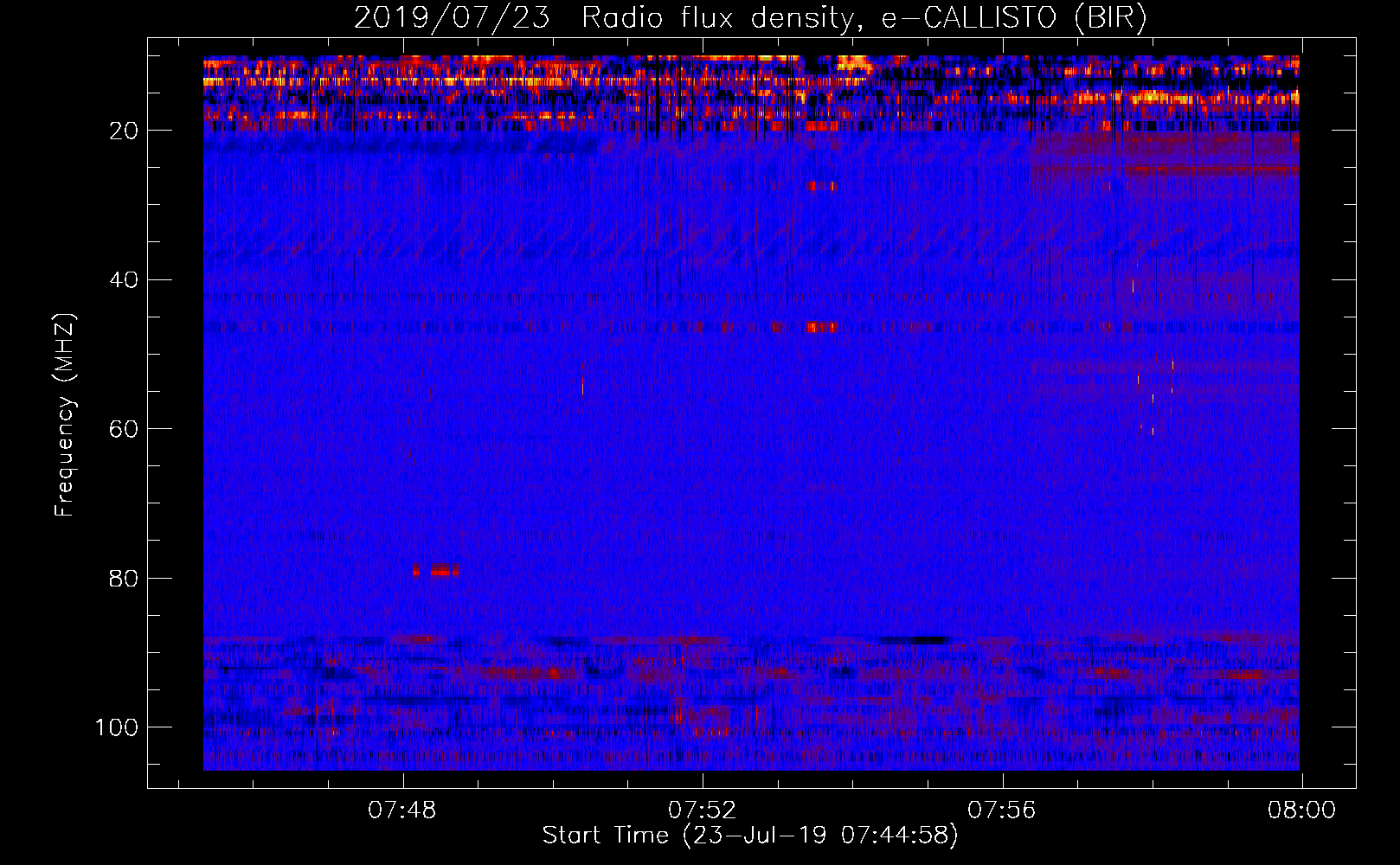1400x865 pixels.
Task: Click the 100 MHz frequency tick label
Action: tap(117, 727)
